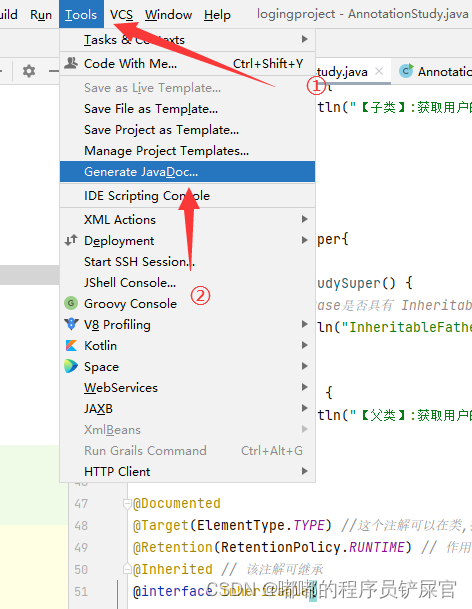Select Generate JavaDoc menu entry
472x609 pixels.
point(187,172)
